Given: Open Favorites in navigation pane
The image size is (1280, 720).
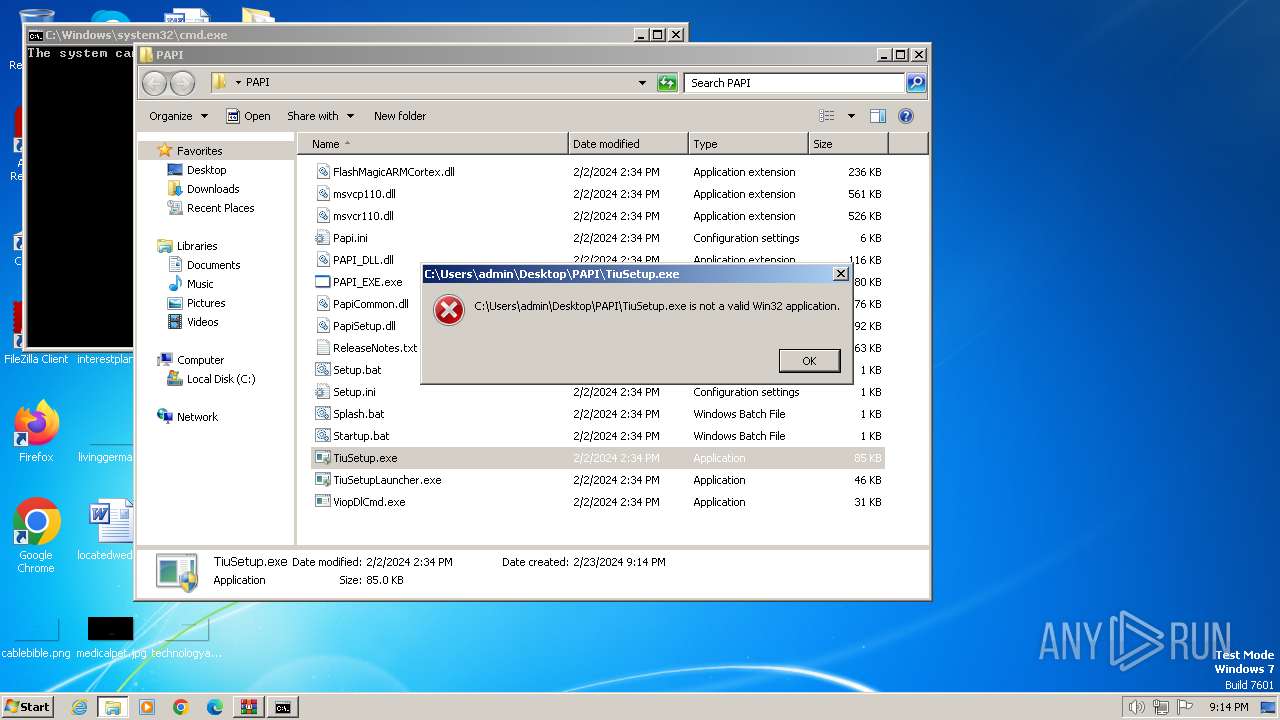Looking at the screenshot, I should pos(199,151).
